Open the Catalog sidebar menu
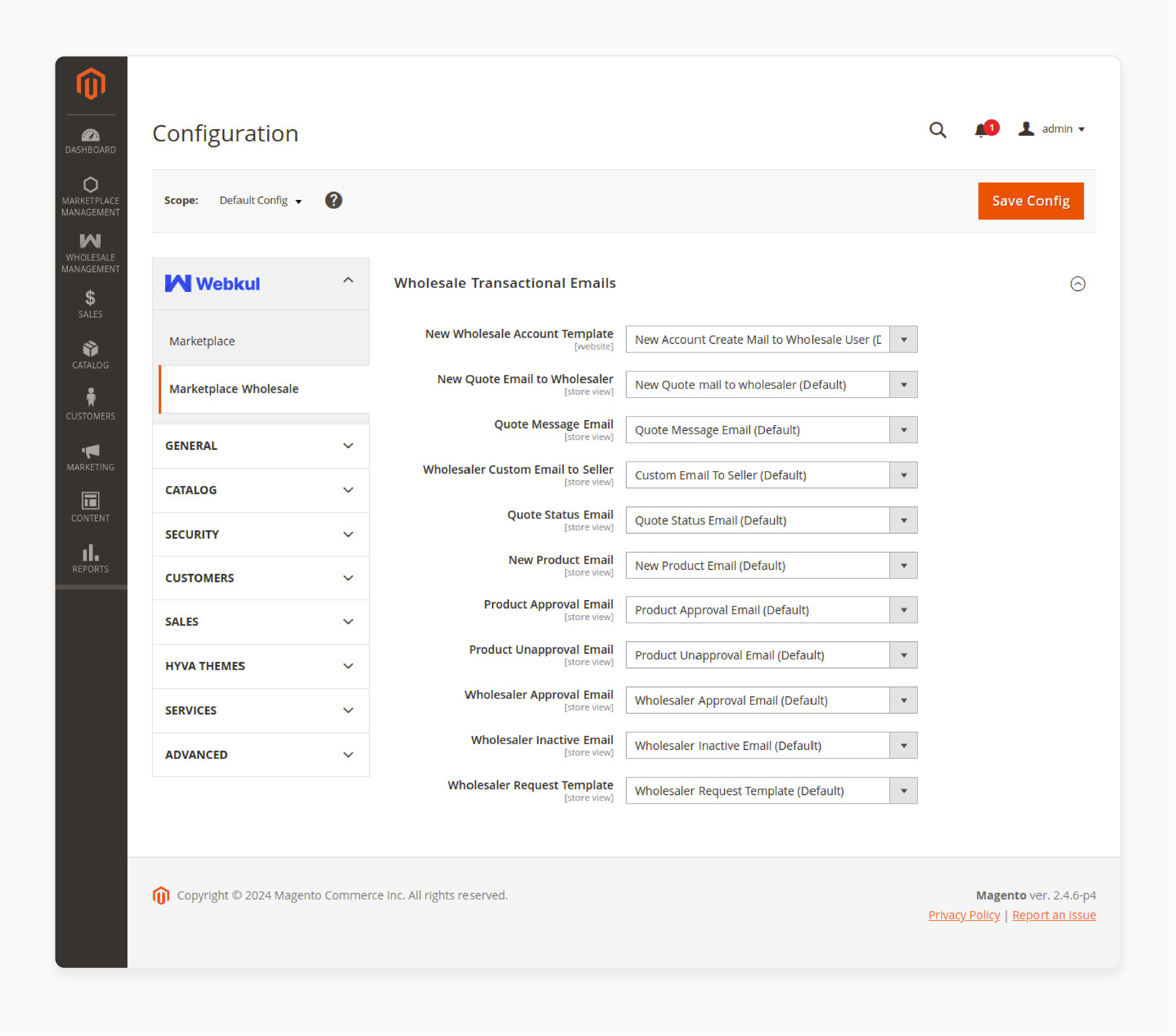The width and height of the screenshot is (1176, 1036). click(x=90, y=355)
